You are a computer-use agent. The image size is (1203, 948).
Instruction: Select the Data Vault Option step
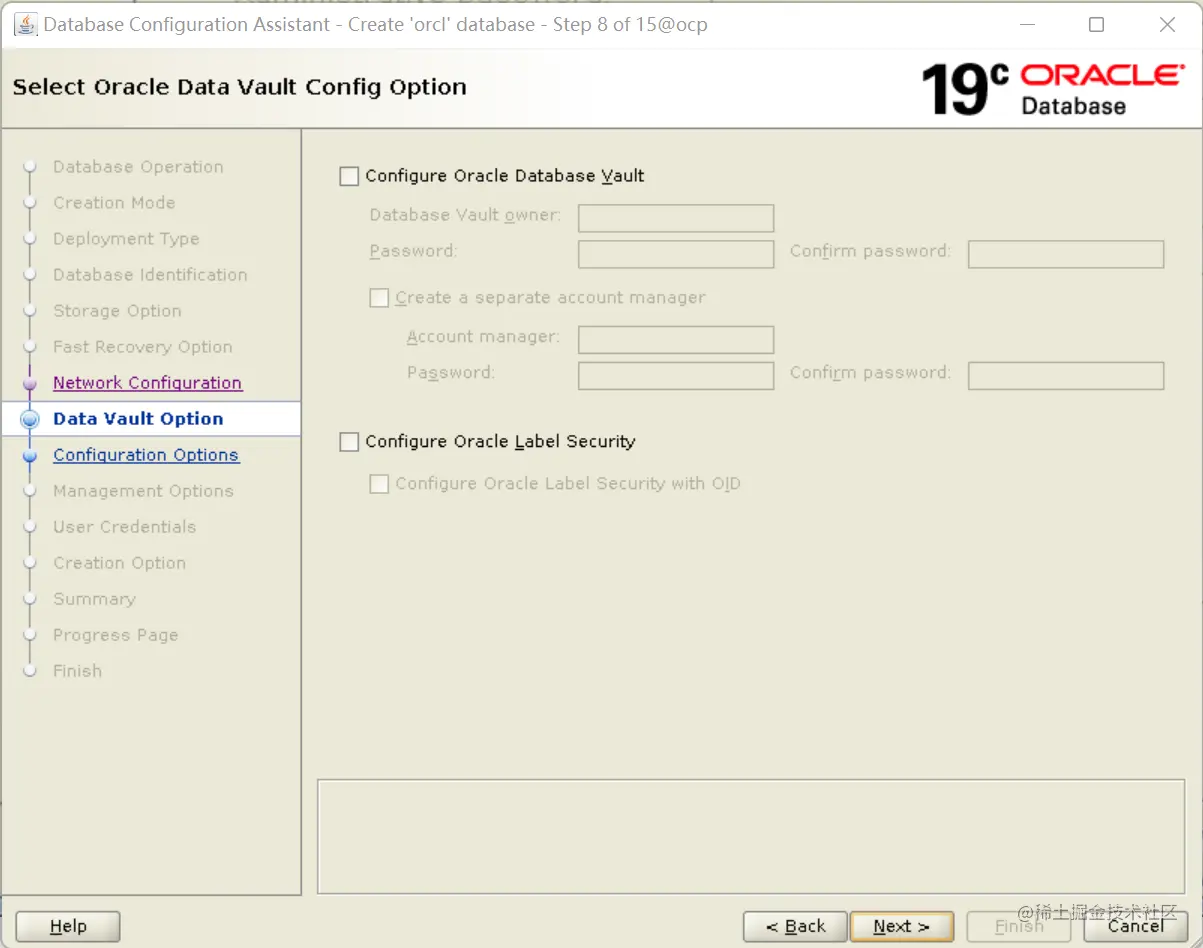[x=138, y=419]
